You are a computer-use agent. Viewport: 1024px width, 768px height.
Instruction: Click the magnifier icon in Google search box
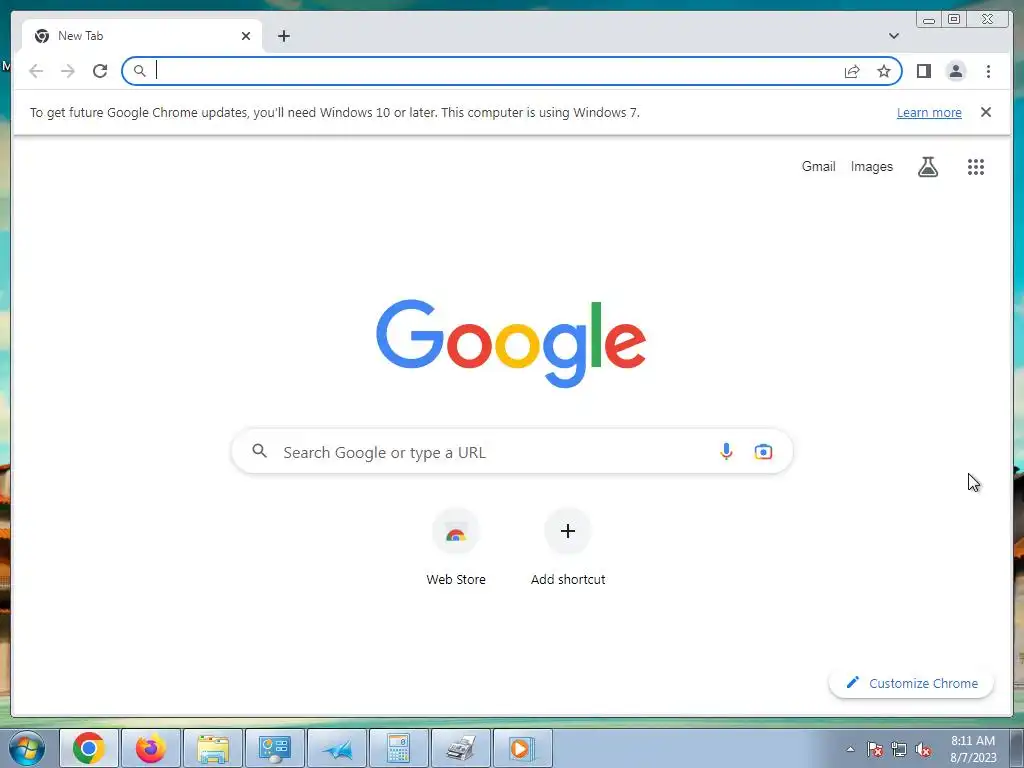(x=259, y=451)
